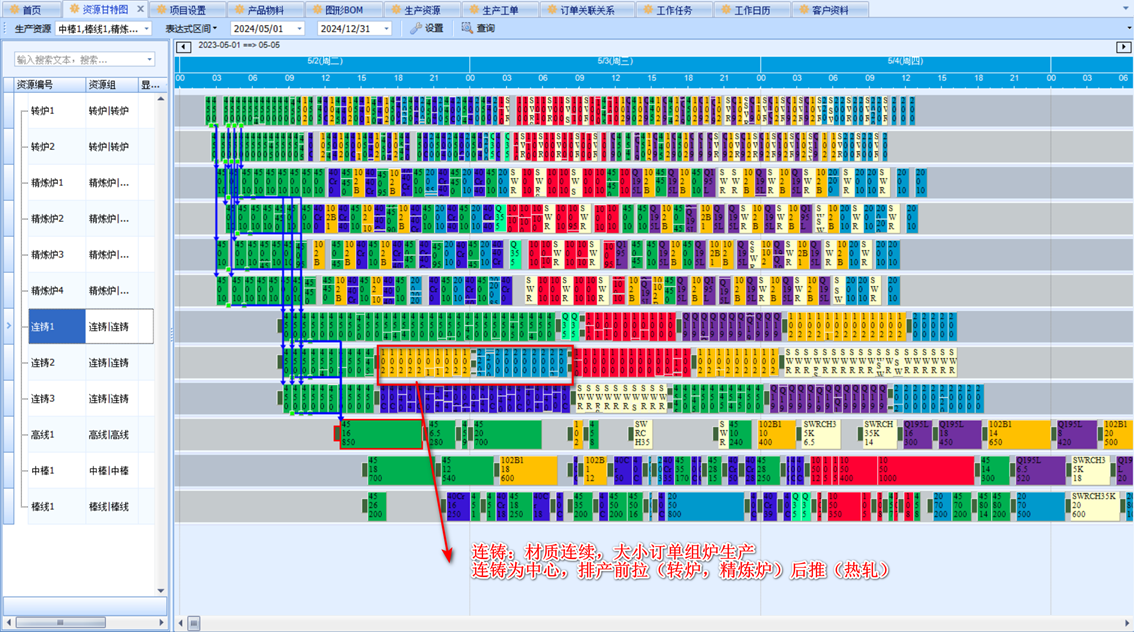
Task: Select the 精炼炉3 resource row
Action: point(48,255)
